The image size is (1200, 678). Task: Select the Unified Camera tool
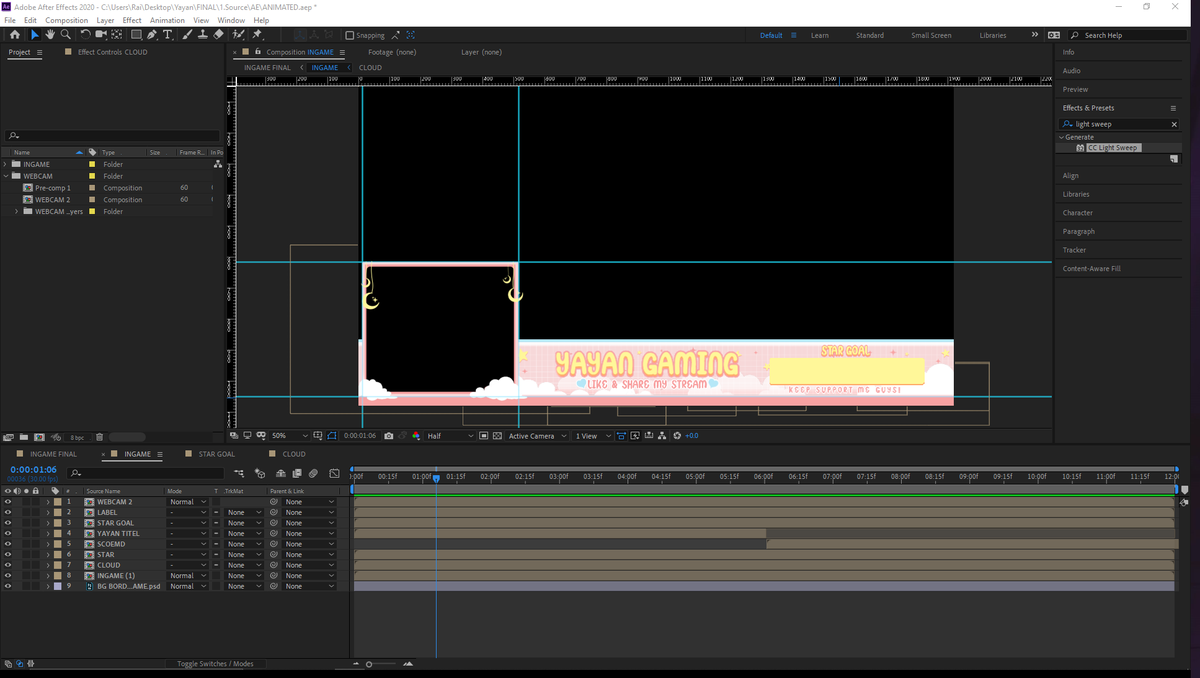pos(101,35)
